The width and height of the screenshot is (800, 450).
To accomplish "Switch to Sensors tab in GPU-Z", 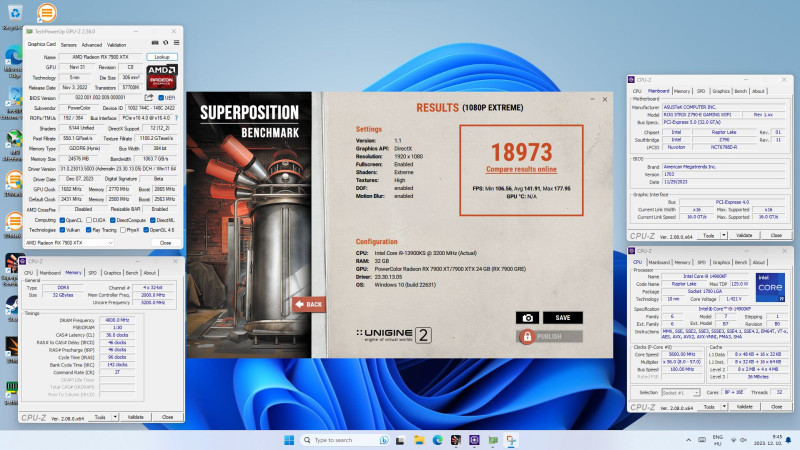I will tap(68, 45).
